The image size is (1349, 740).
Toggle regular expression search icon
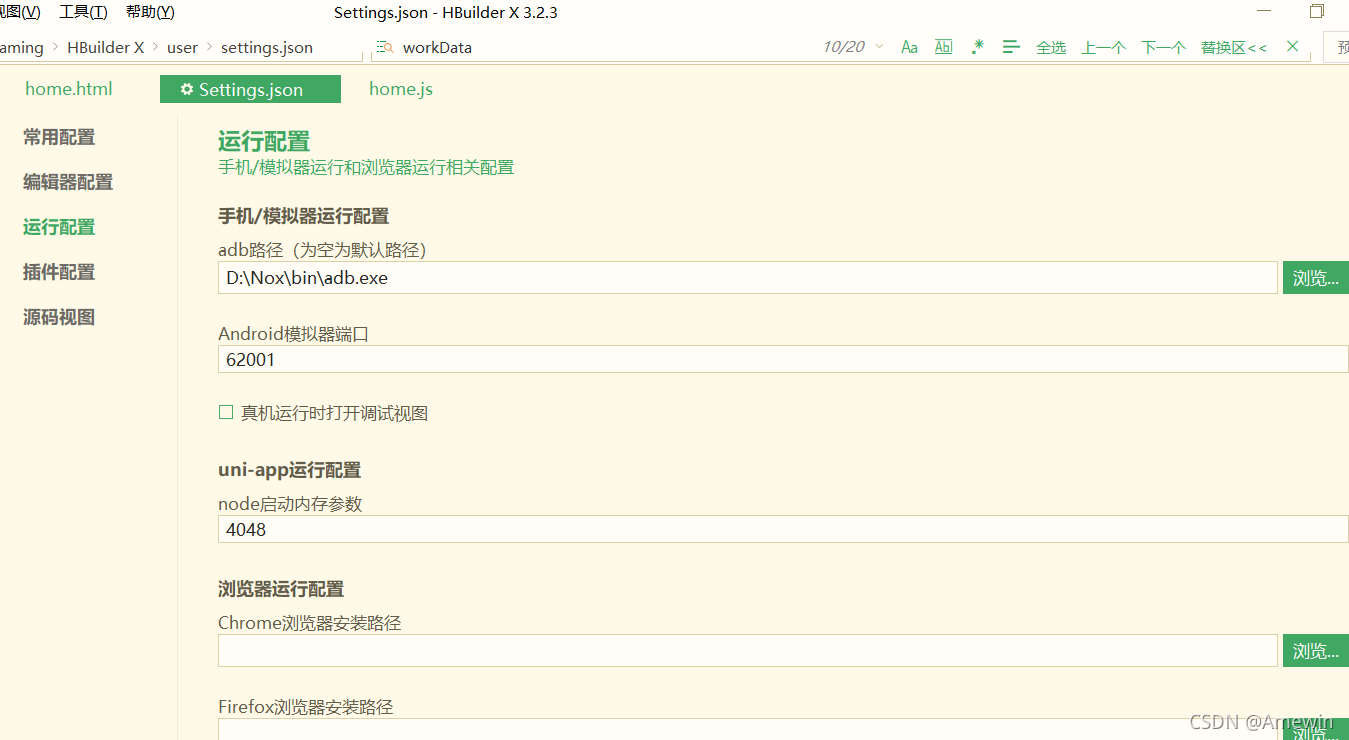point(978,47)
